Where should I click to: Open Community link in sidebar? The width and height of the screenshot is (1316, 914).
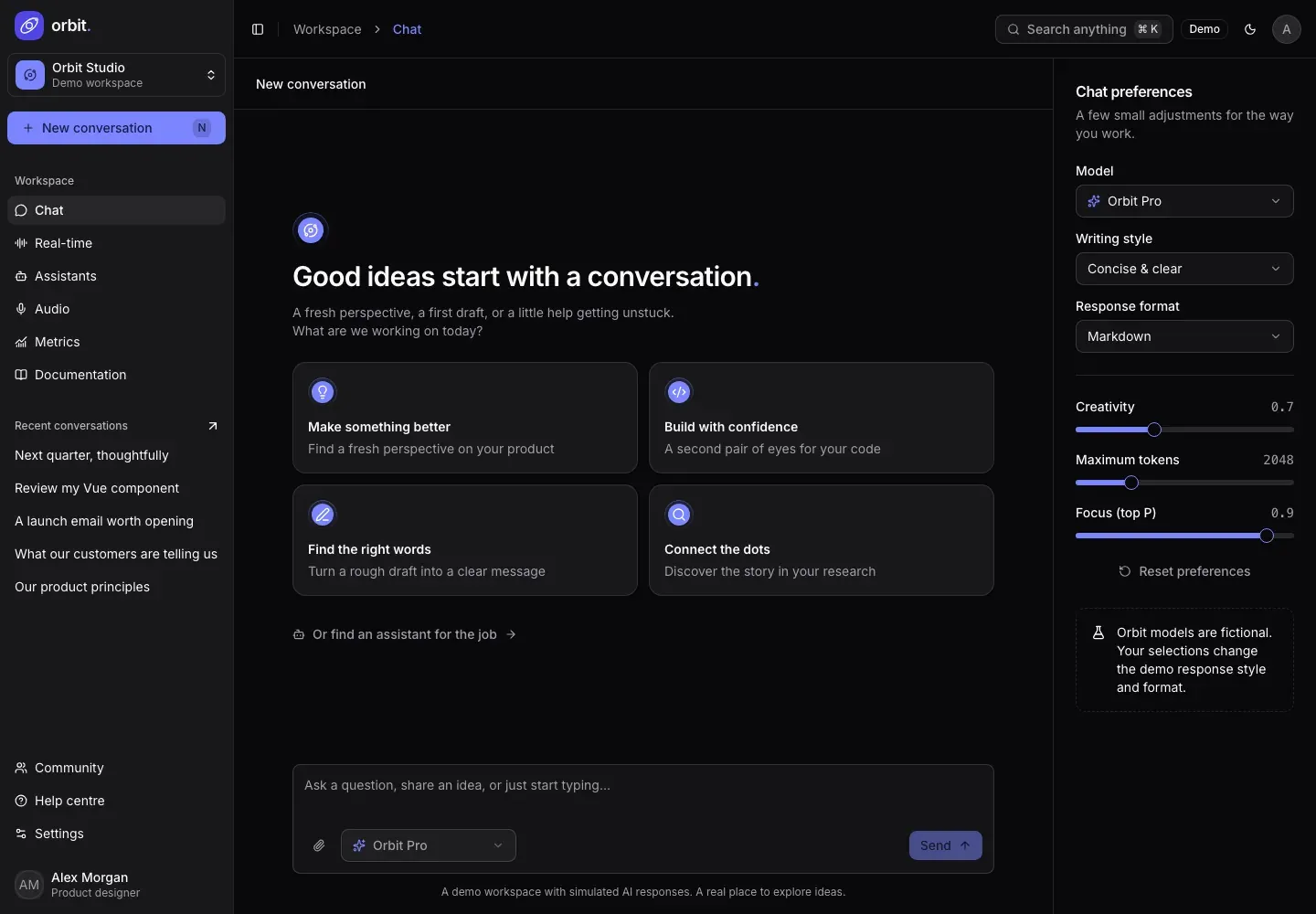pos(116,768)
